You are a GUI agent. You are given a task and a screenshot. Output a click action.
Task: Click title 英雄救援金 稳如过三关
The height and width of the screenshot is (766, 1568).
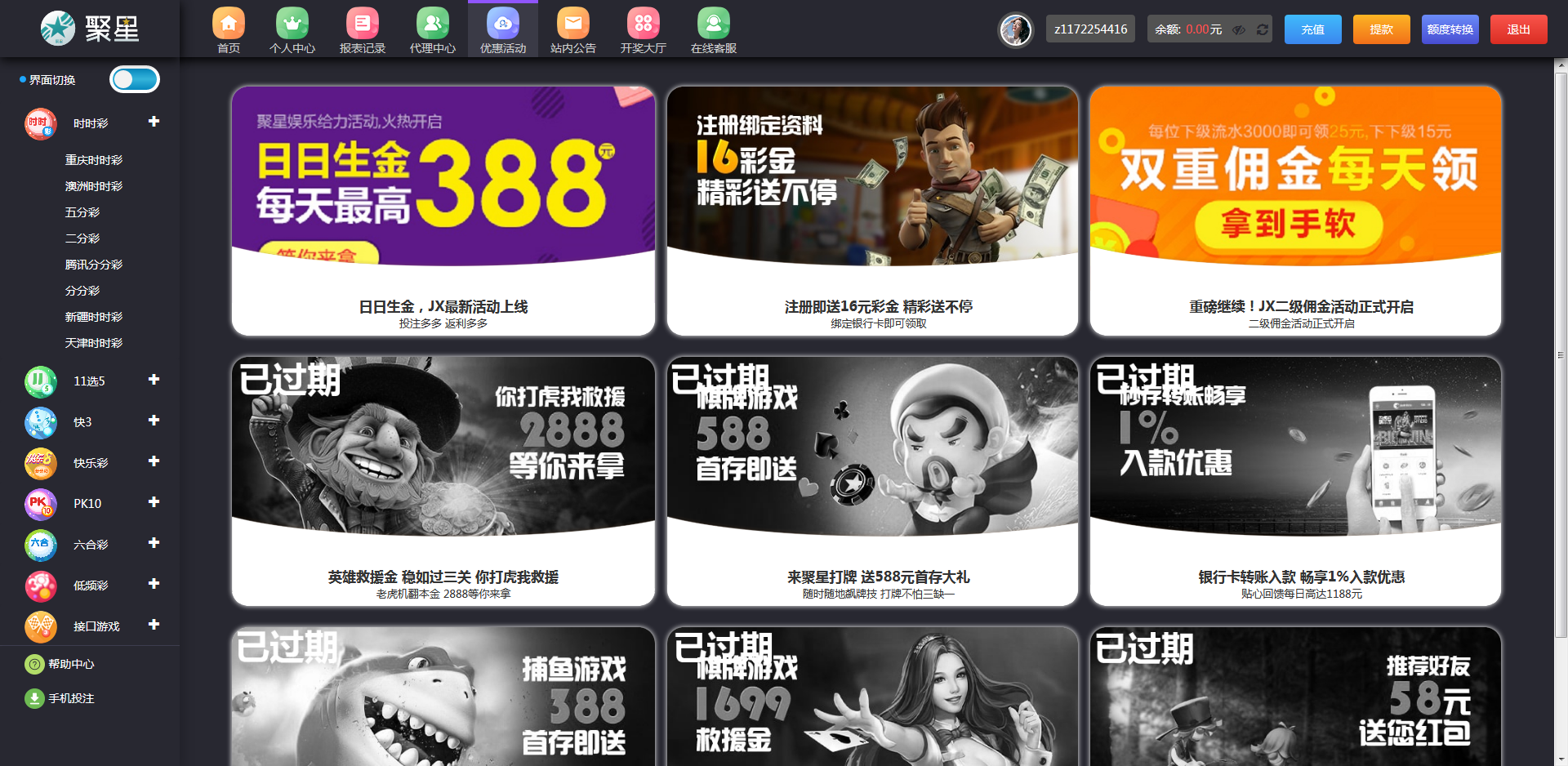(x=443, y=577)
